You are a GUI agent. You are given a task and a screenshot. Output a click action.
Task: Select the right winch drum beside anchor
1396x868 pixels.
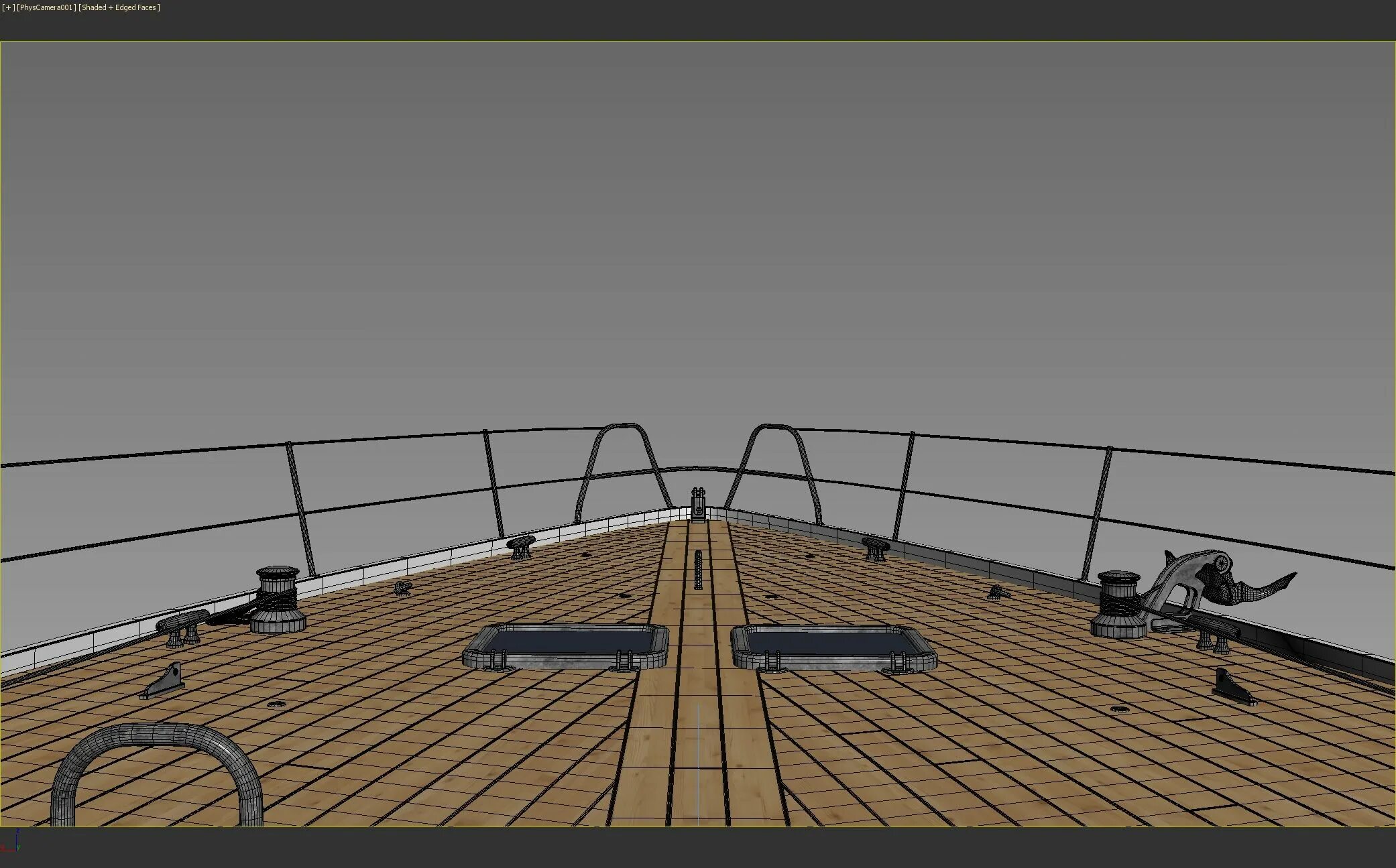point(1117,603)
